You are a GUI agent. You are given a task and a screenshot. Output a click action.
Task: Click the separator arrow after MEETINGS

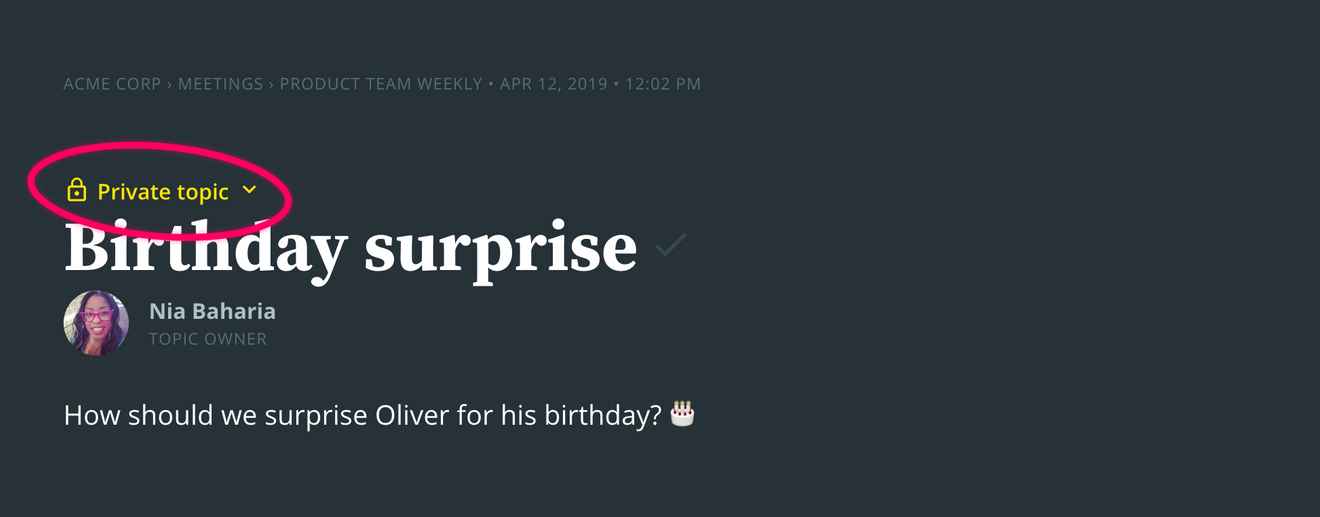click(x=271, y=84)
